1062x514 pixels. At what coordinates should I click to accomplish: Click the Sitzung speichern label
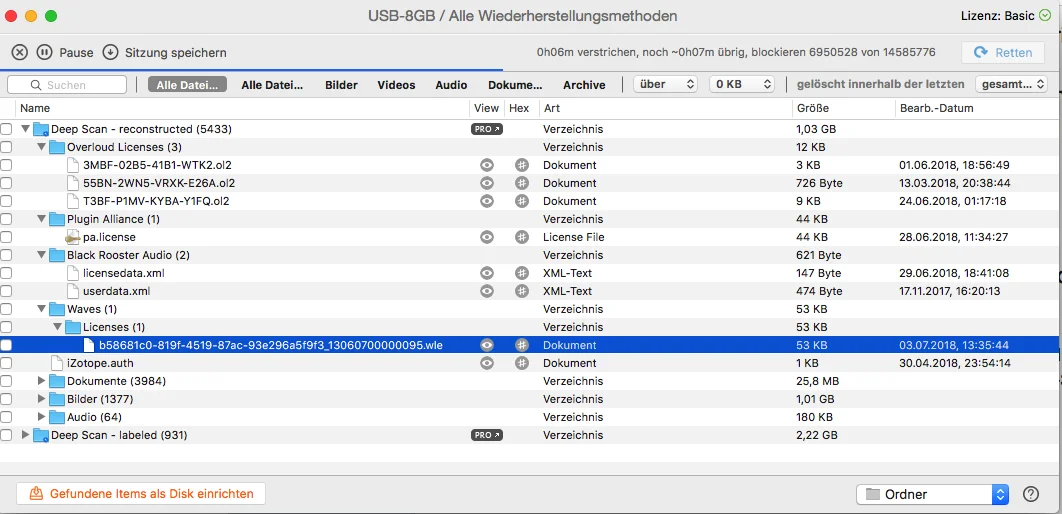[175, 52]
